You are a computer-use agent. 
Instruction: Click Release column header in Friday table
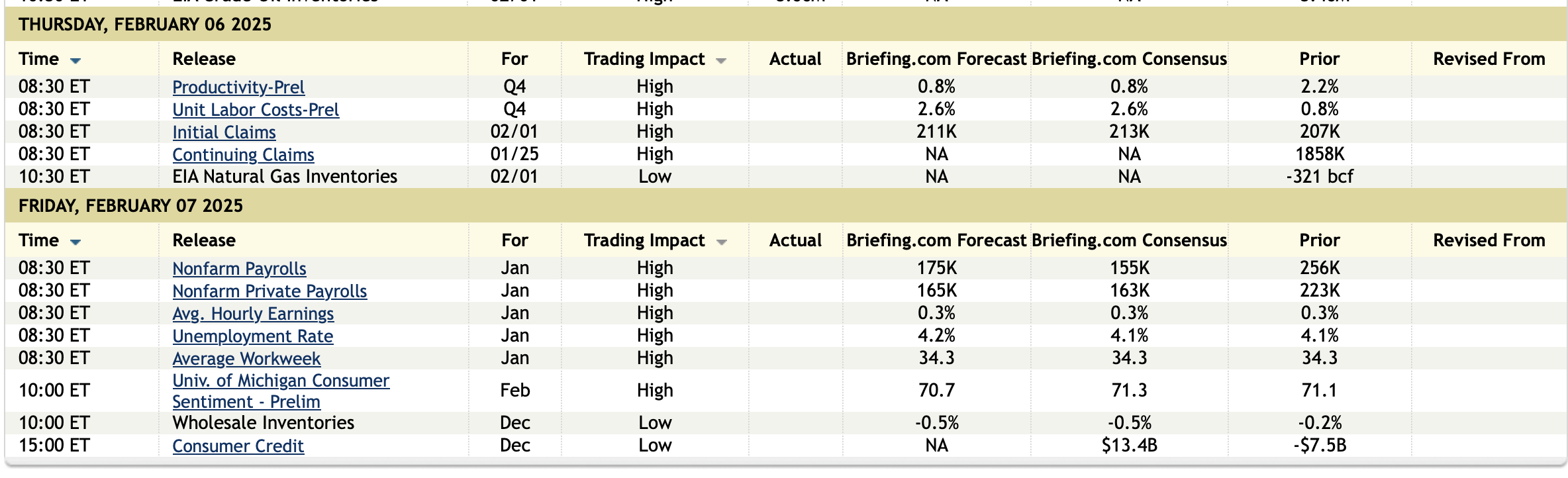[x=204, y=240]
